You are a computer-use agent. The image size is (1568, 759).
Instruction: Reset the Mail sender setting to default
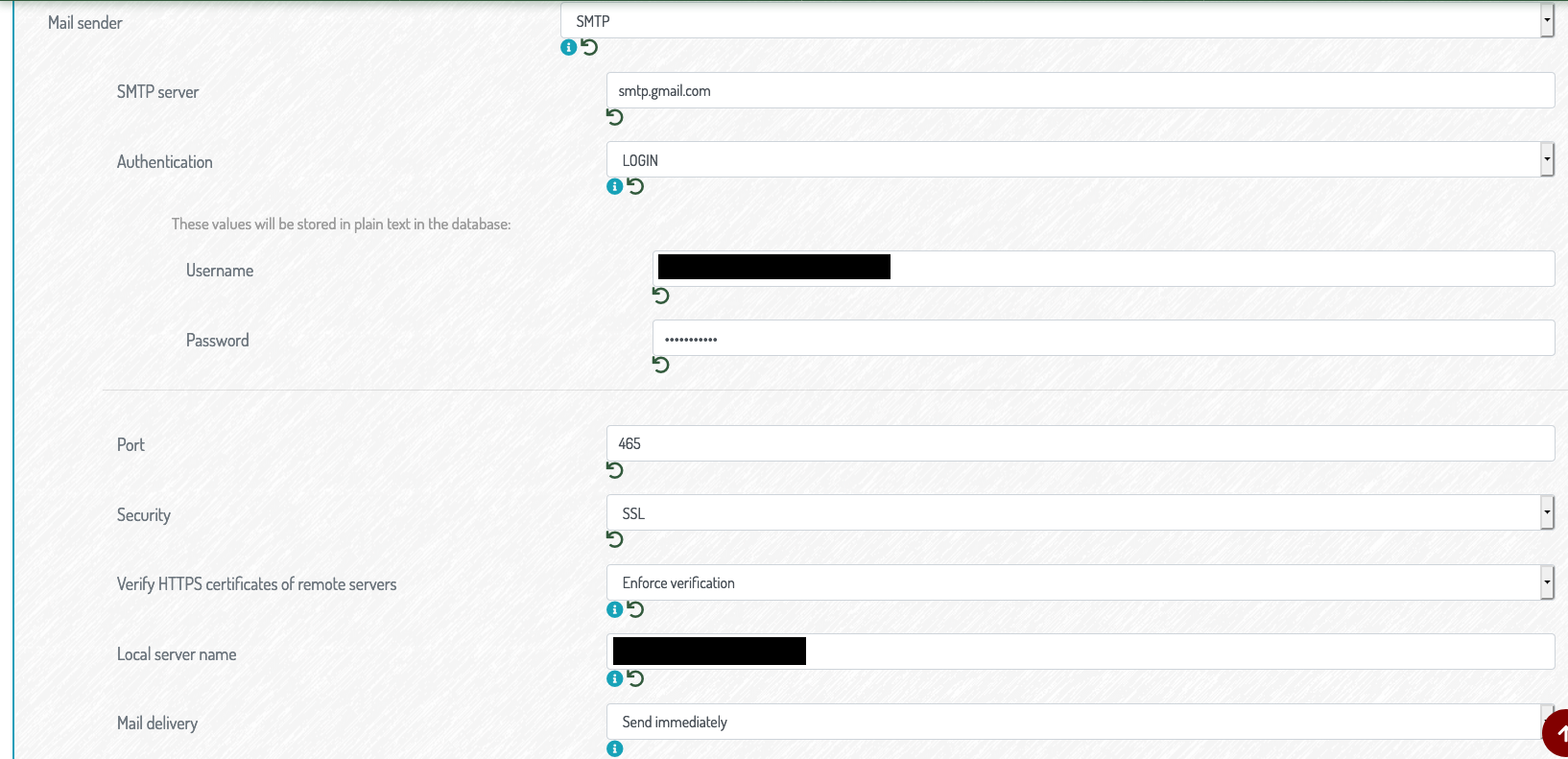coord(589,47)
